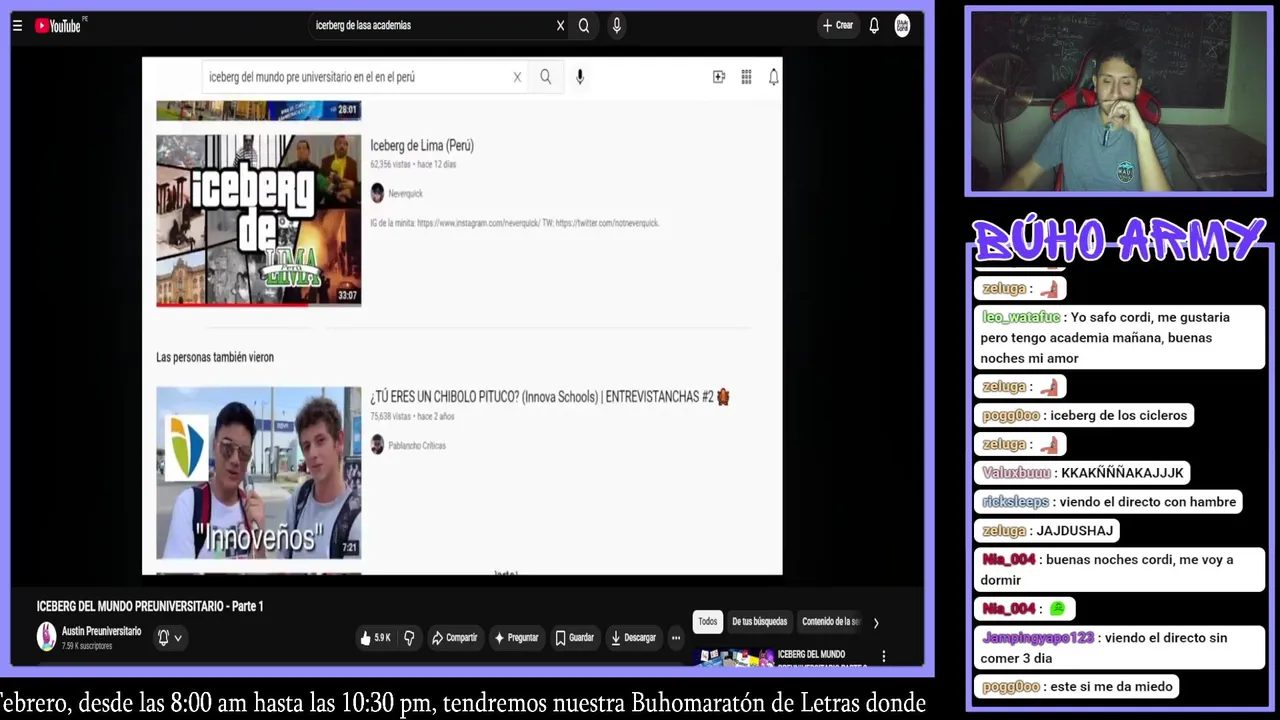Open notifications bell in the dark top bar
The height and width of the screenshot is (720, 1280).
874,26
